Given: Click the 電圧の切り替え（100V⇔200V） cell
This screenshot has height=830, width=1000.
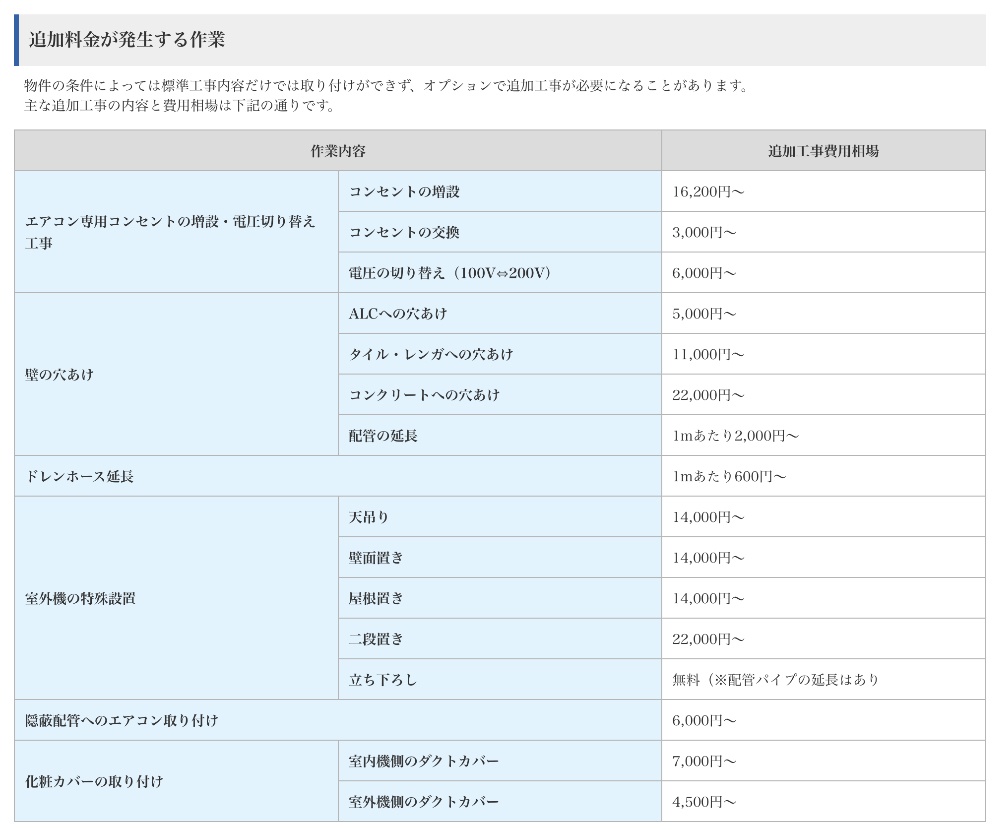Looking at the screenshot, I should 450,273.
